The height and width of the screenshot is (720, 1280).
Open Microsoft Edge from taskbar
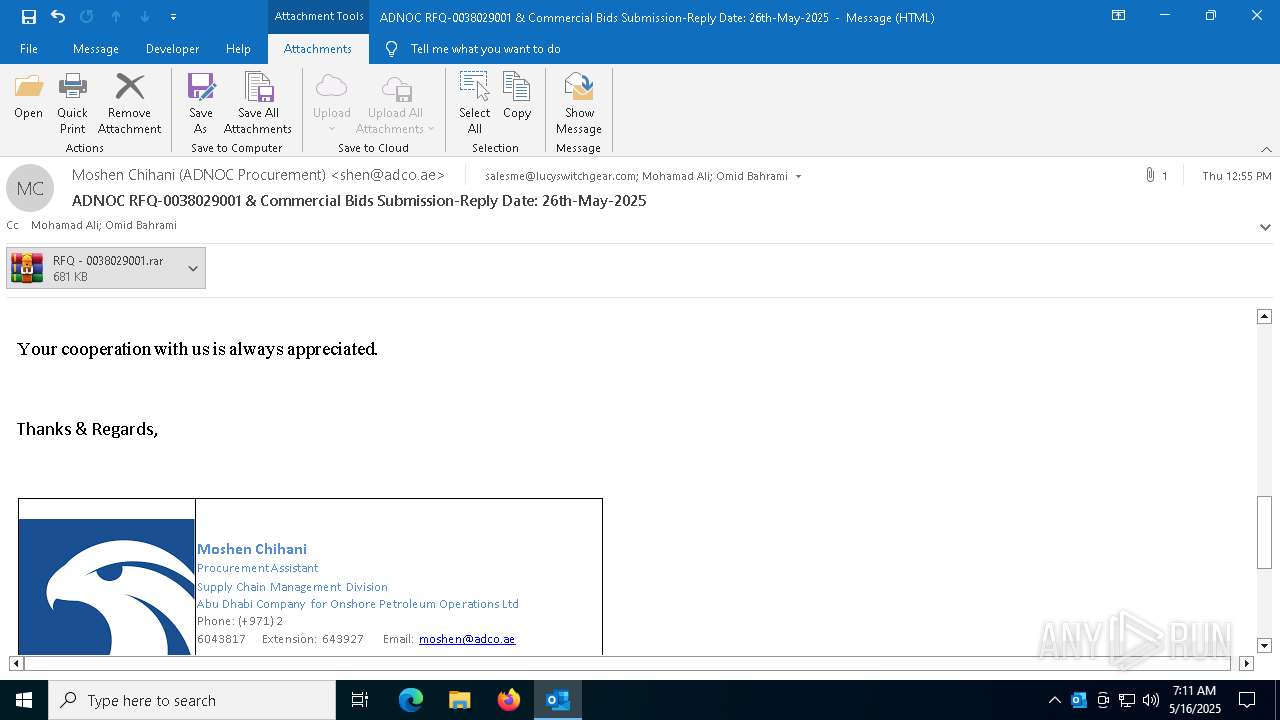point(411,700)
